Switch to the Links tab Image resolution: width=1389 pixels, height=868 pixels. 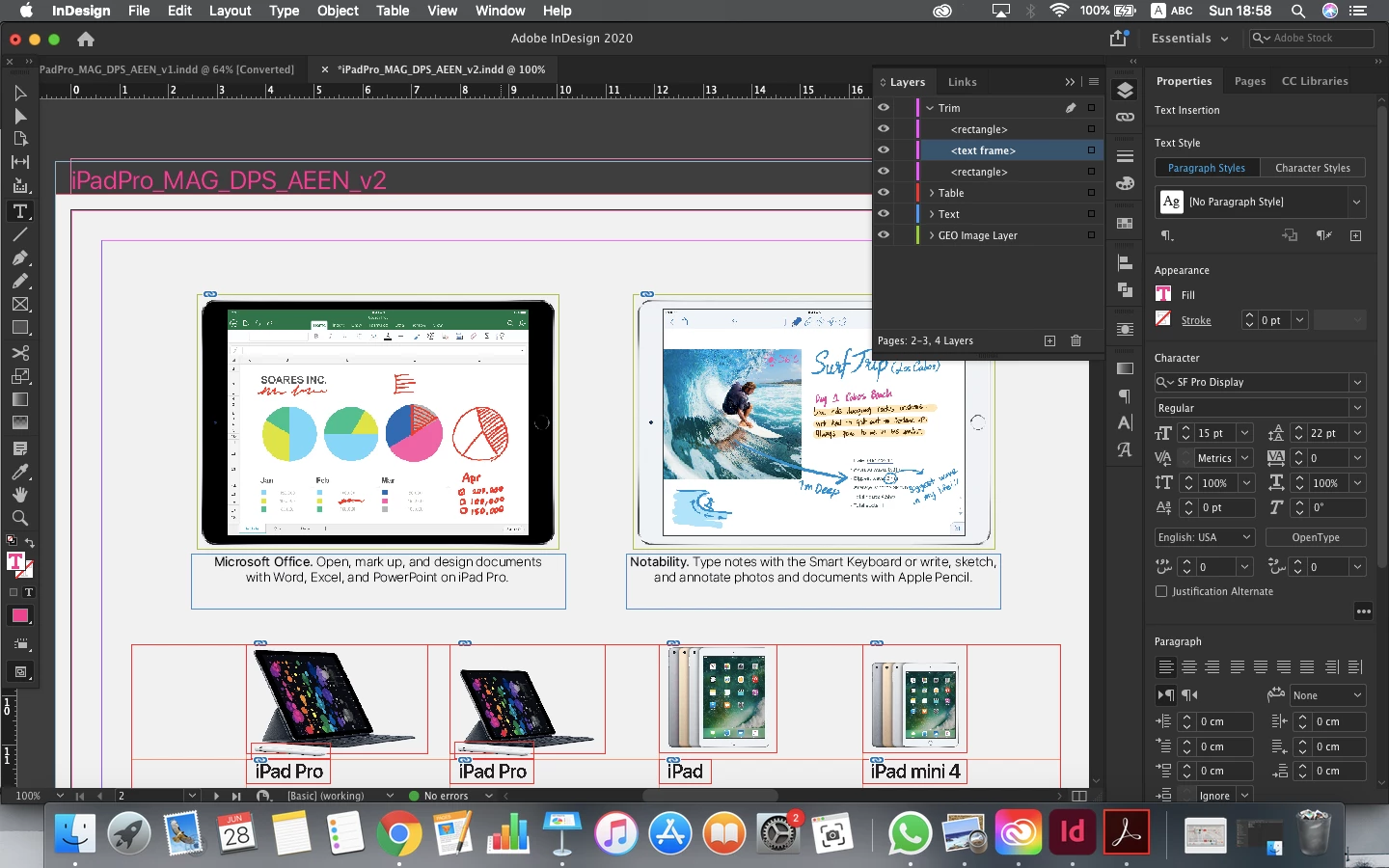(x=962, y=82)
